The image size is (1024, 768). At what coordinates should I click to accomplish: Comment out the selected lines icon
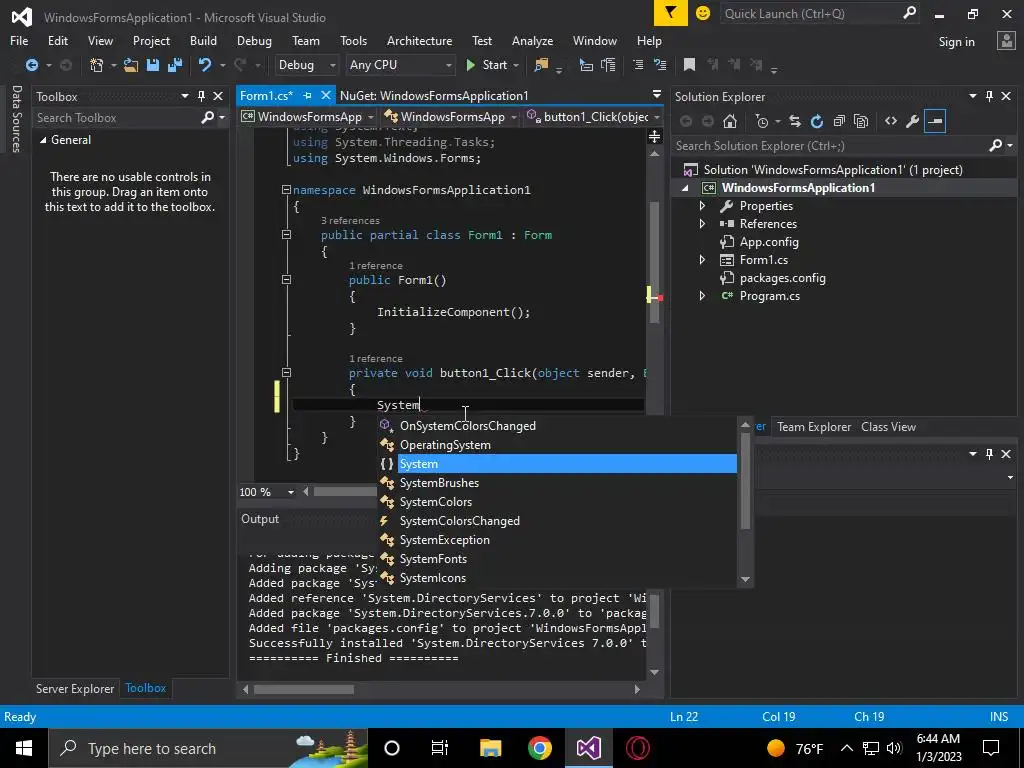[x=638, y=65]
